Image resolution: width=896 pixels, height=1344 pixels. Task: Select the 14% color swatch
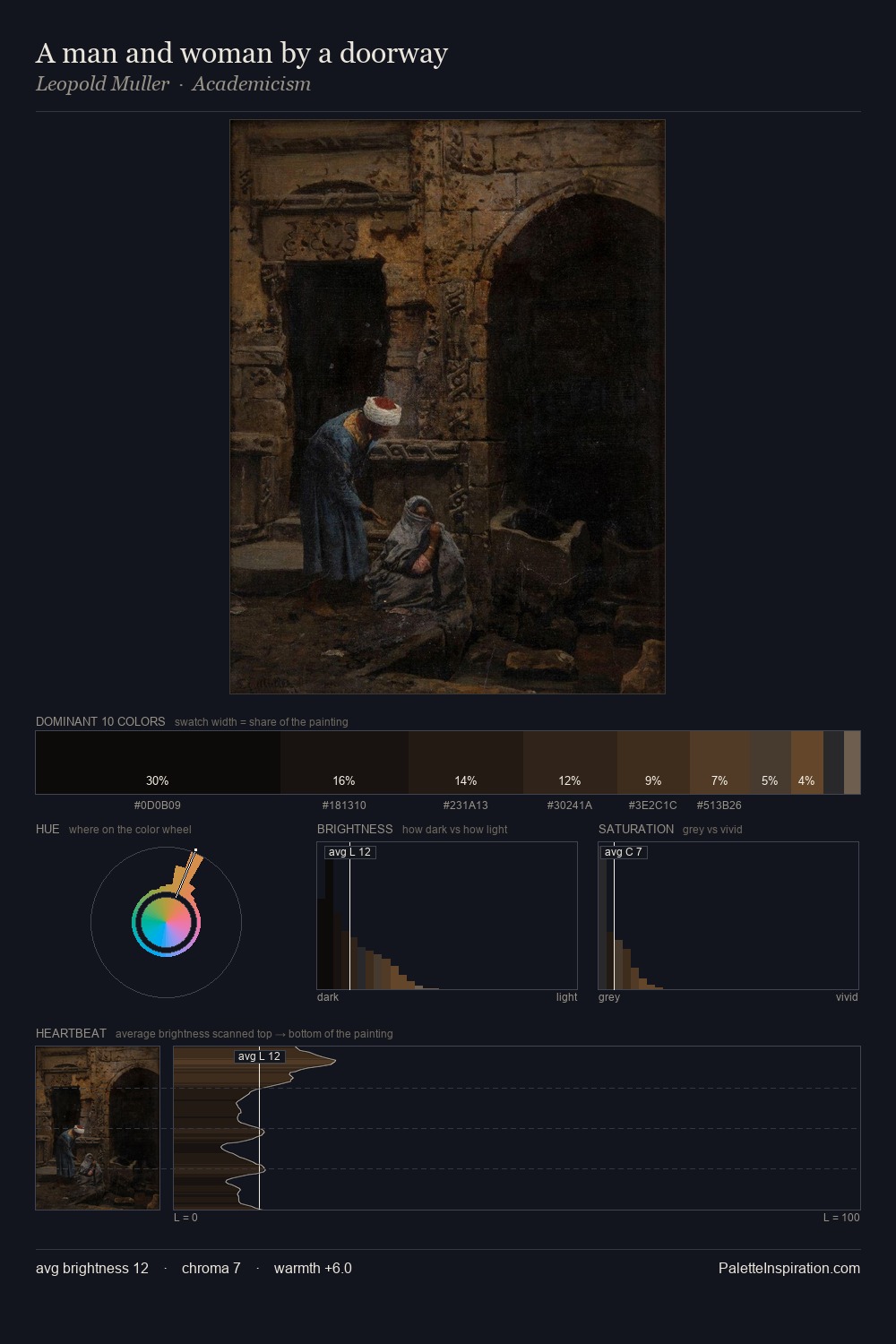466,762
